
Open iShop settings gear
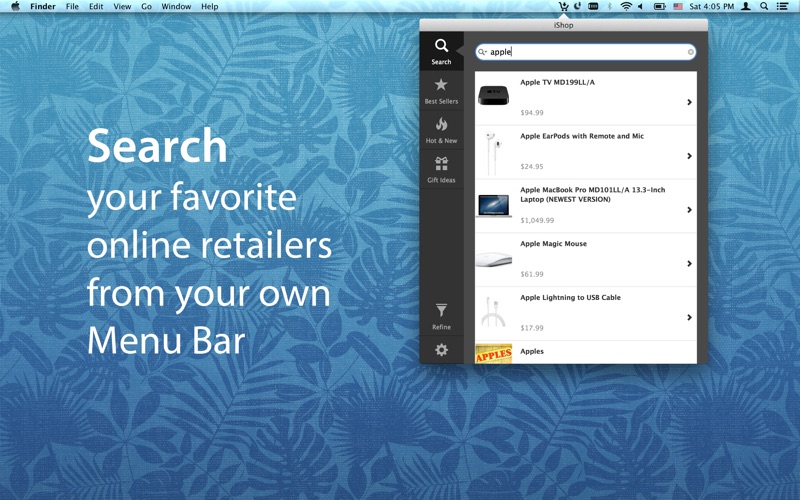441,350
